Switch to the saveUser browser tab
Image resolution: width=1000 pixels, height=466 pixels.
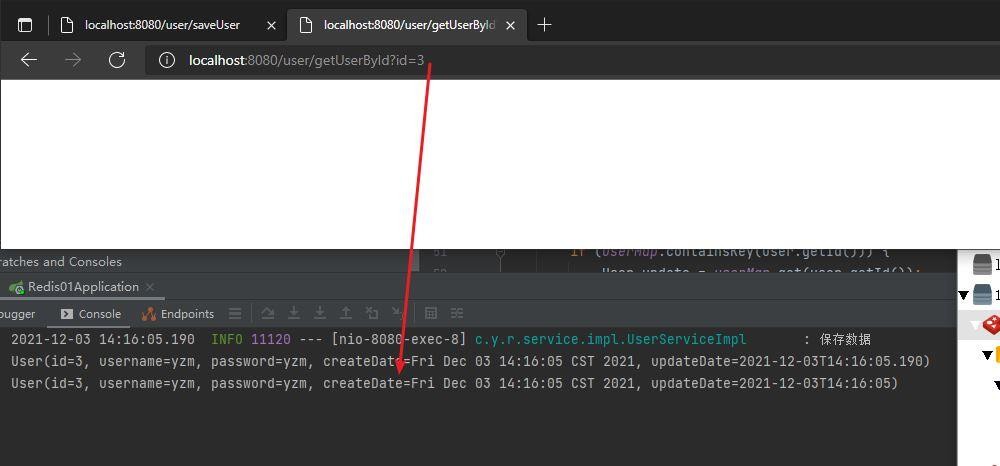click(160, 25)
